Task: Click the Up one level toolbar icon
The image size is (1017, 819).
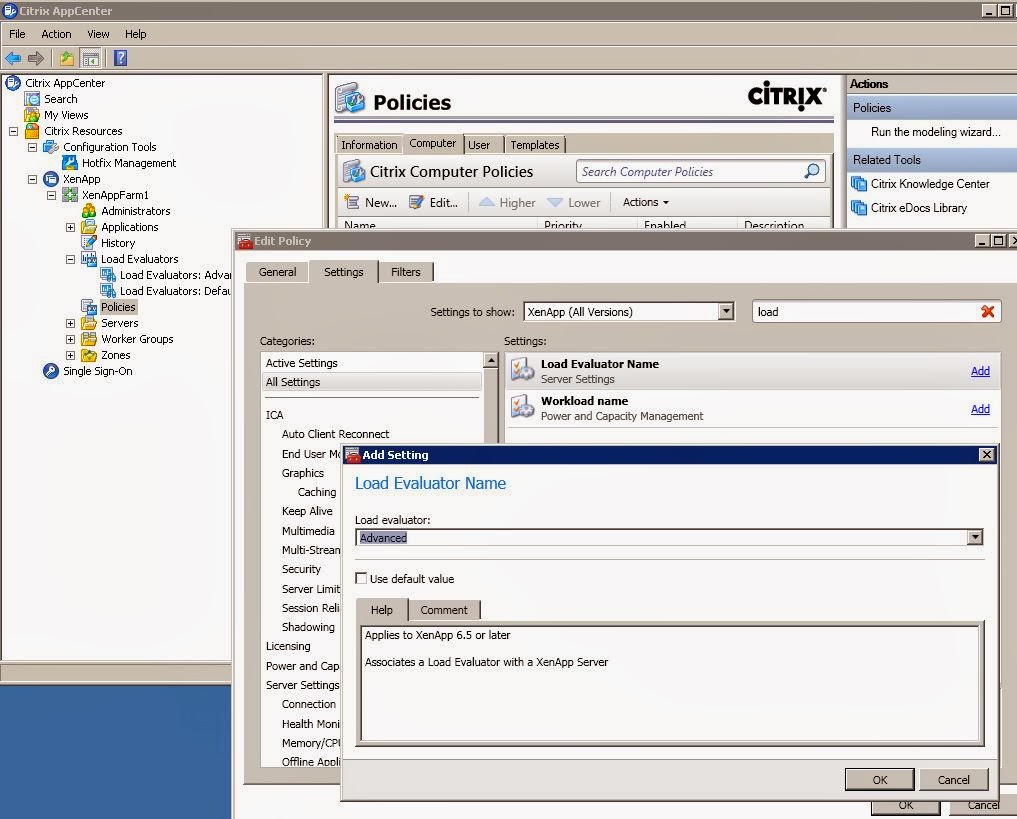Action: tap(67, 58)
